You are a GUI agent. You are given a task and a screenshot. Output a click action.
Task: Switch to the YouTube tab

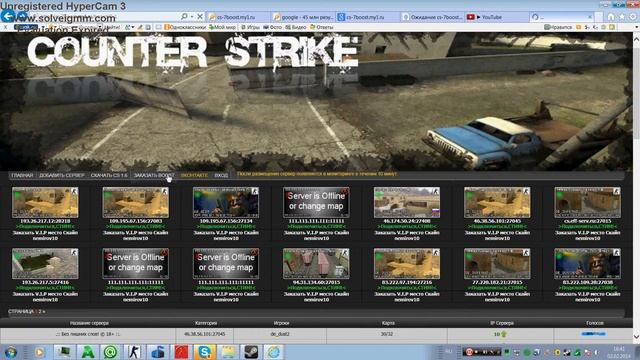pyautogui.click(x=497, y=17)
